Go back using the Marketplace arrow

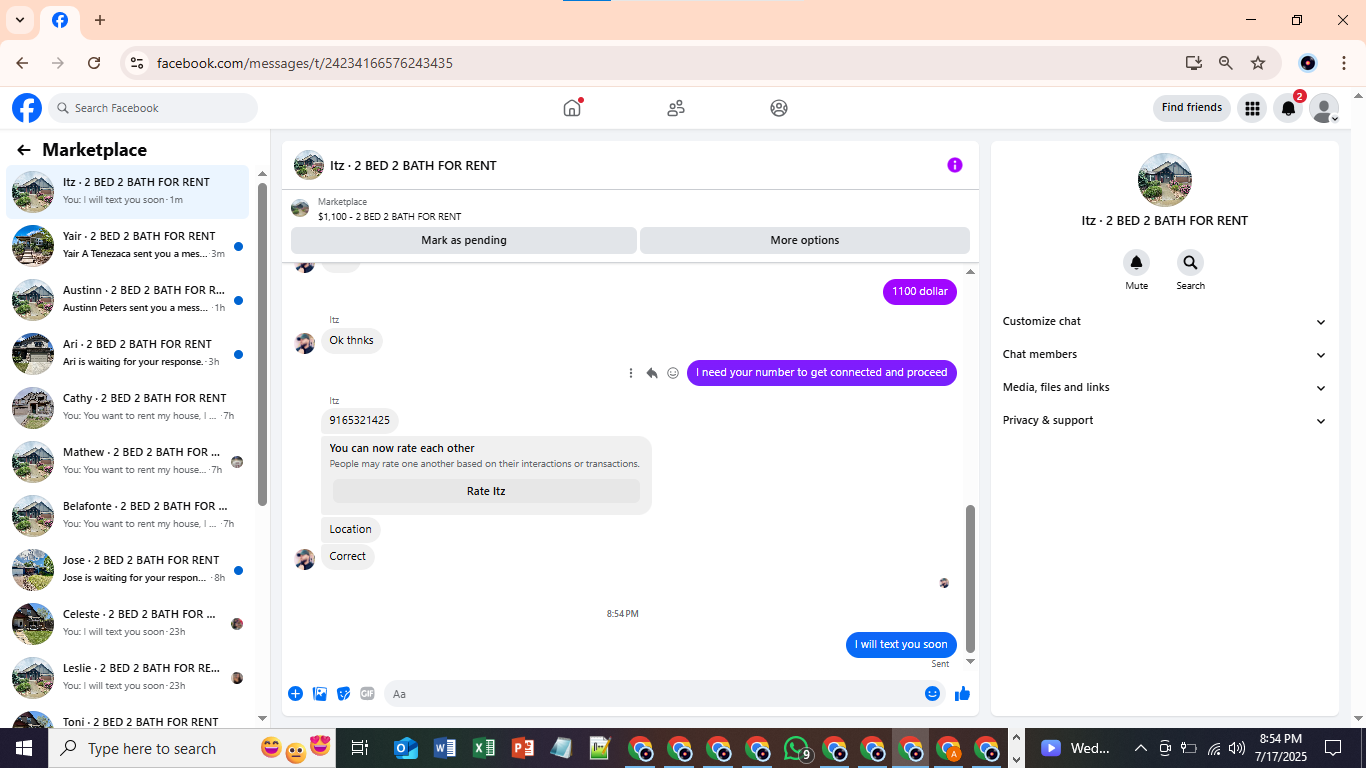tap(24, 150)
